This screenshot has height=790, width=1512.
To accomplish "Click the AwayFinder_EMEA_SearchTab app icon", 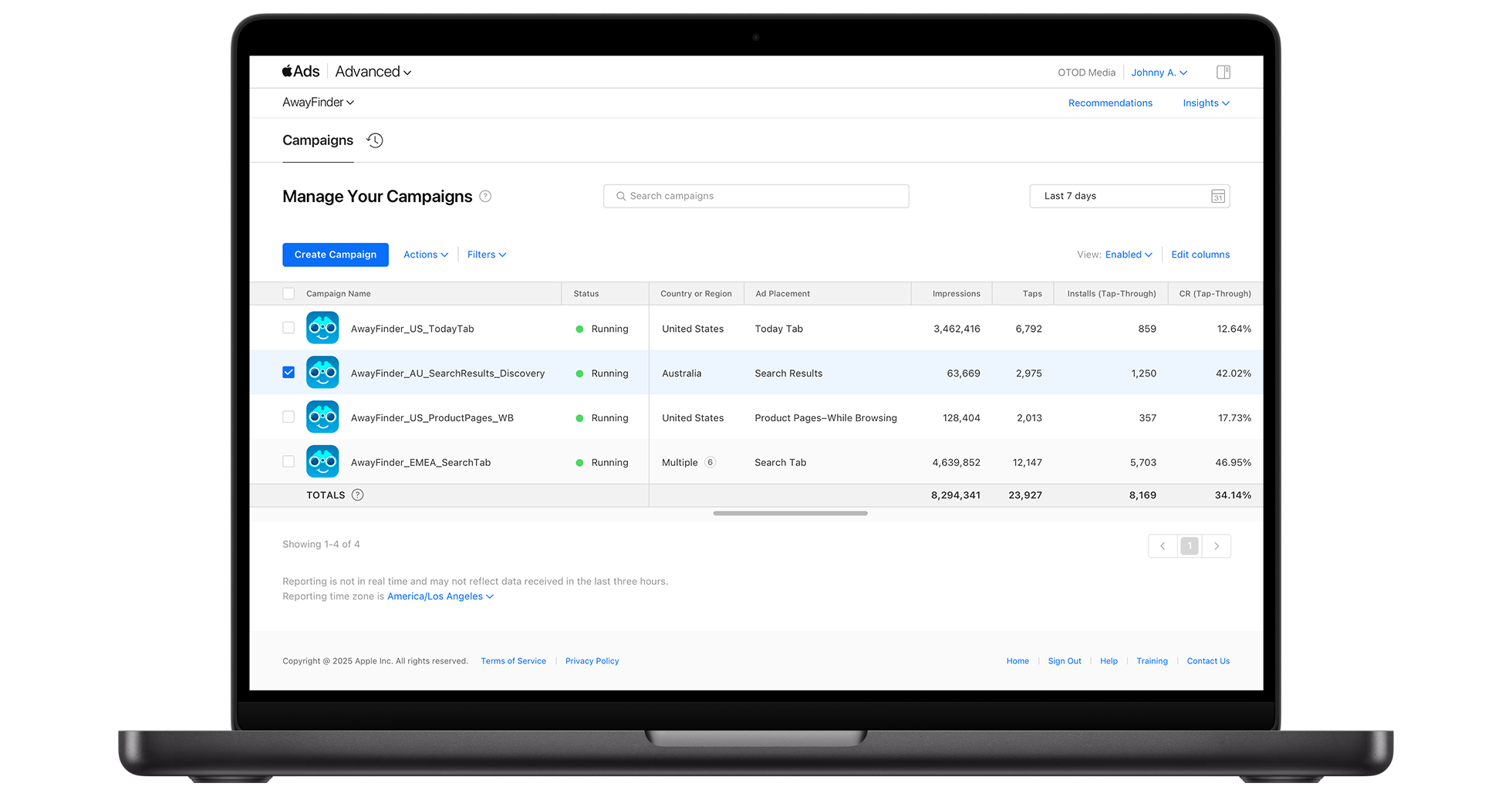I will [x=322, y=462].
